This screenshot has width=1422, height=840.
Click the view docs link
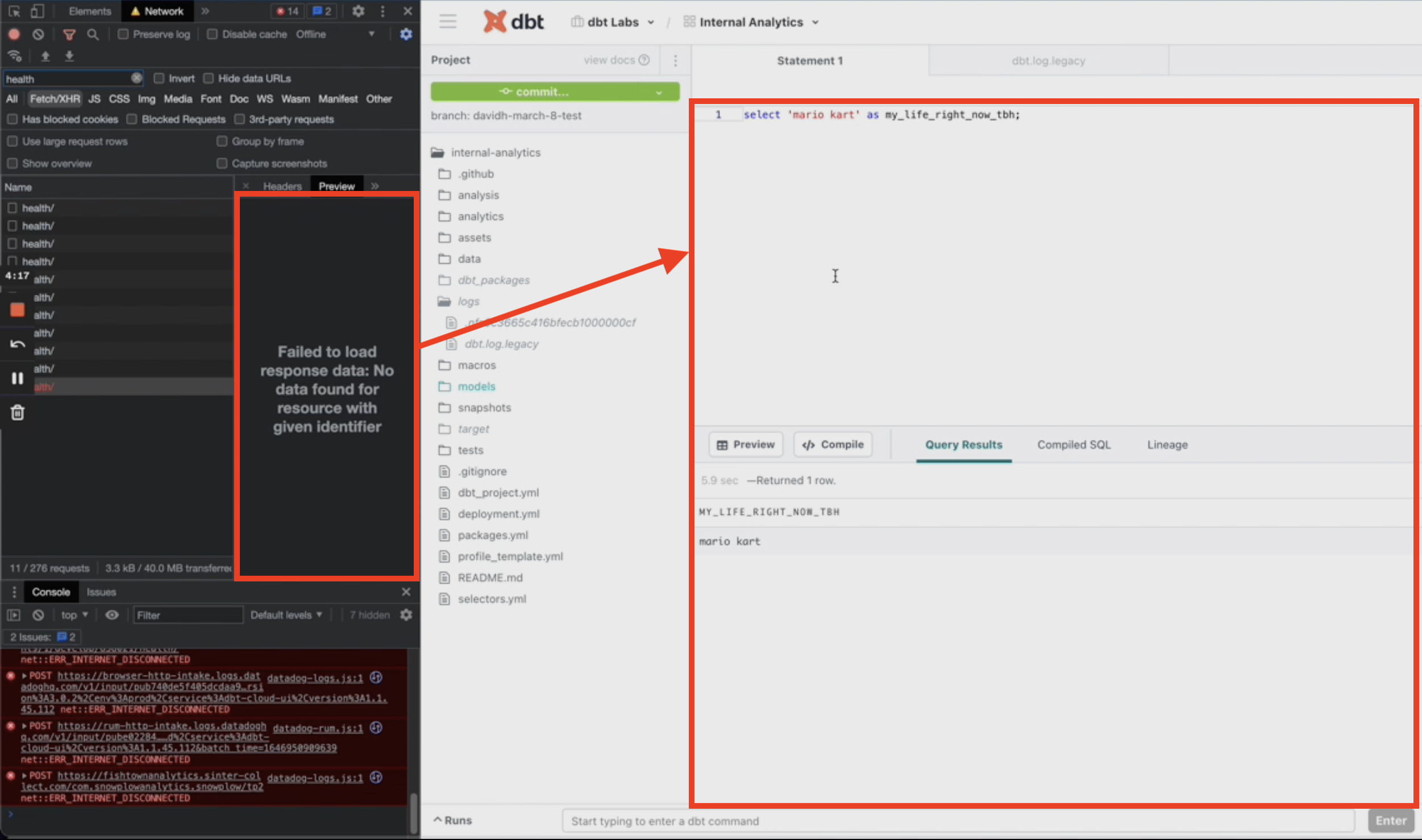point(610,60)
